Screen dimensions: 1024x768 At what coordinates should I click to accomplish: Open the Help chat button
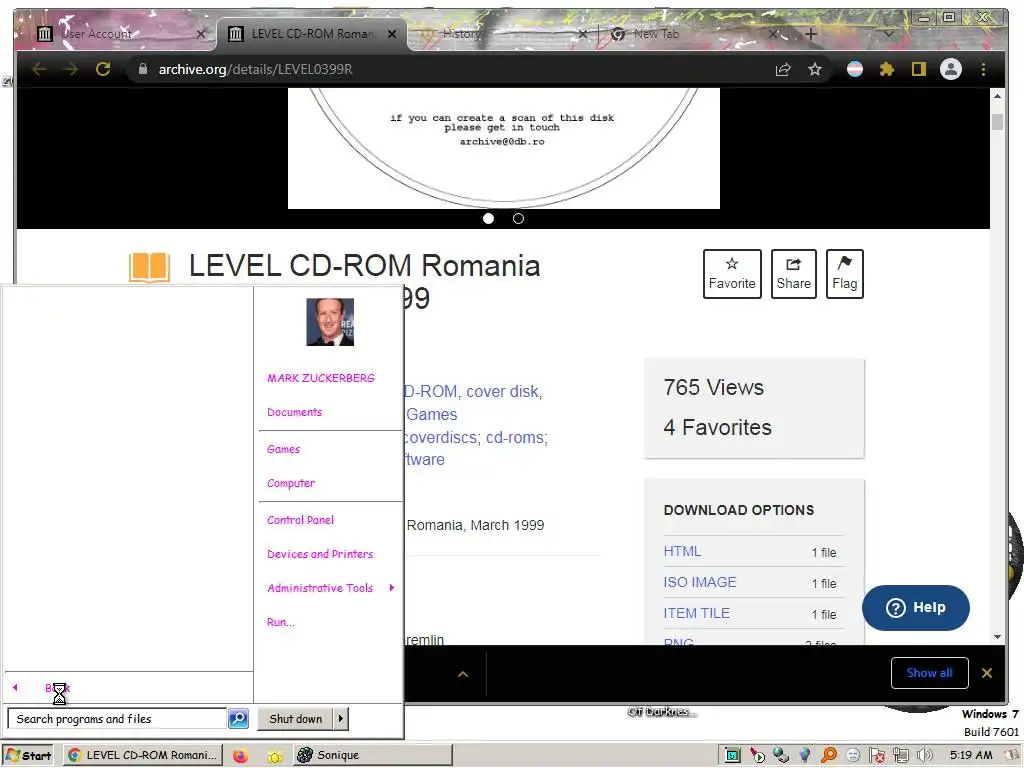(x=916, y=607)
